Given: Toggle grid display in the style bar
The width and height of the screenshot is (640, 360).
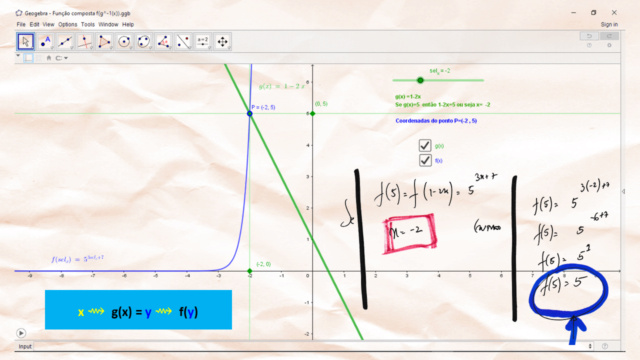Looking at the screenshot, I should 39,58.
